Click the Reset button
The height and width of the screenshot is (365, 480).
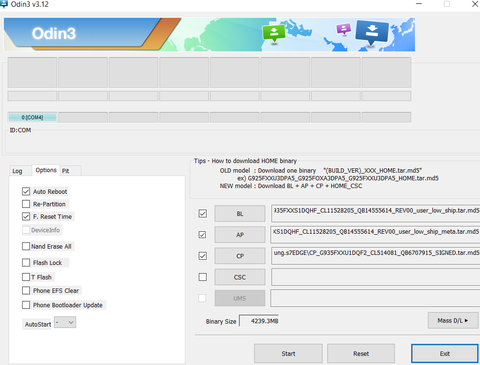pyautogui.click(x=361, y=354)
